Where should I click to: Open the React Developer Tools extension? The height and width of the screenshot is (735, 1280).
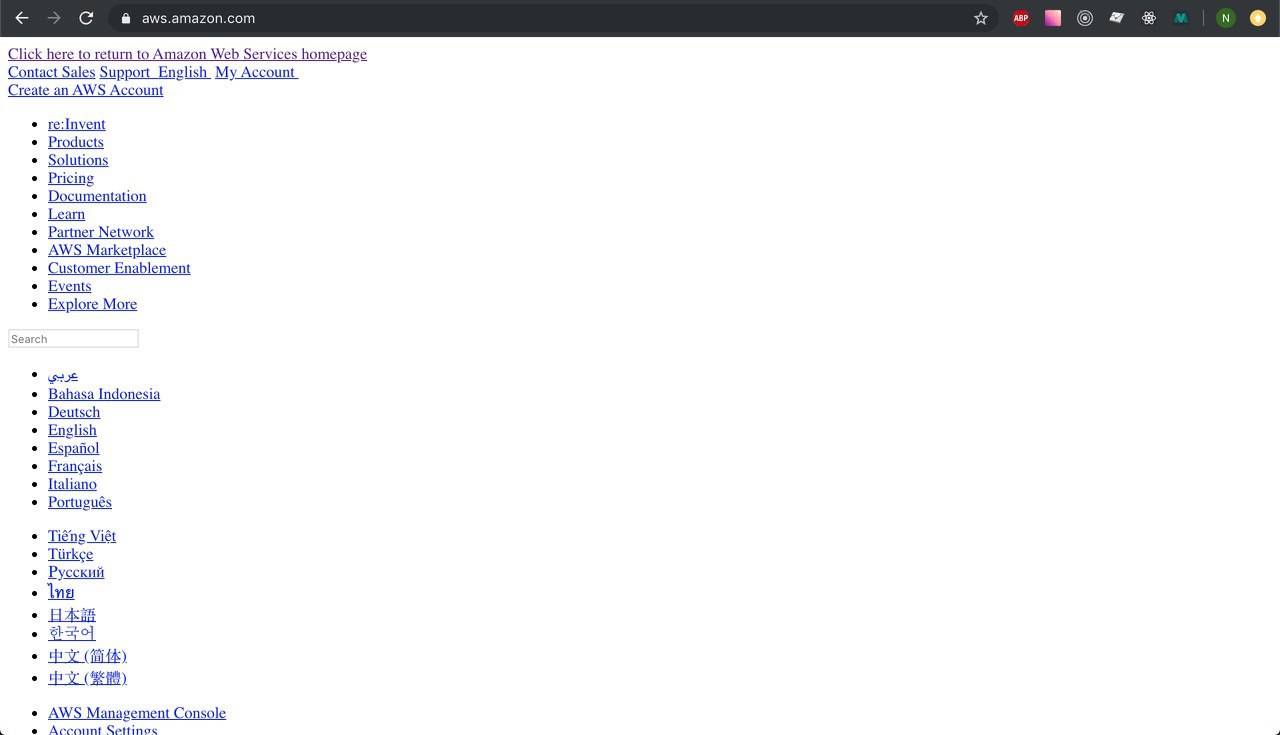coord(1149,18)
